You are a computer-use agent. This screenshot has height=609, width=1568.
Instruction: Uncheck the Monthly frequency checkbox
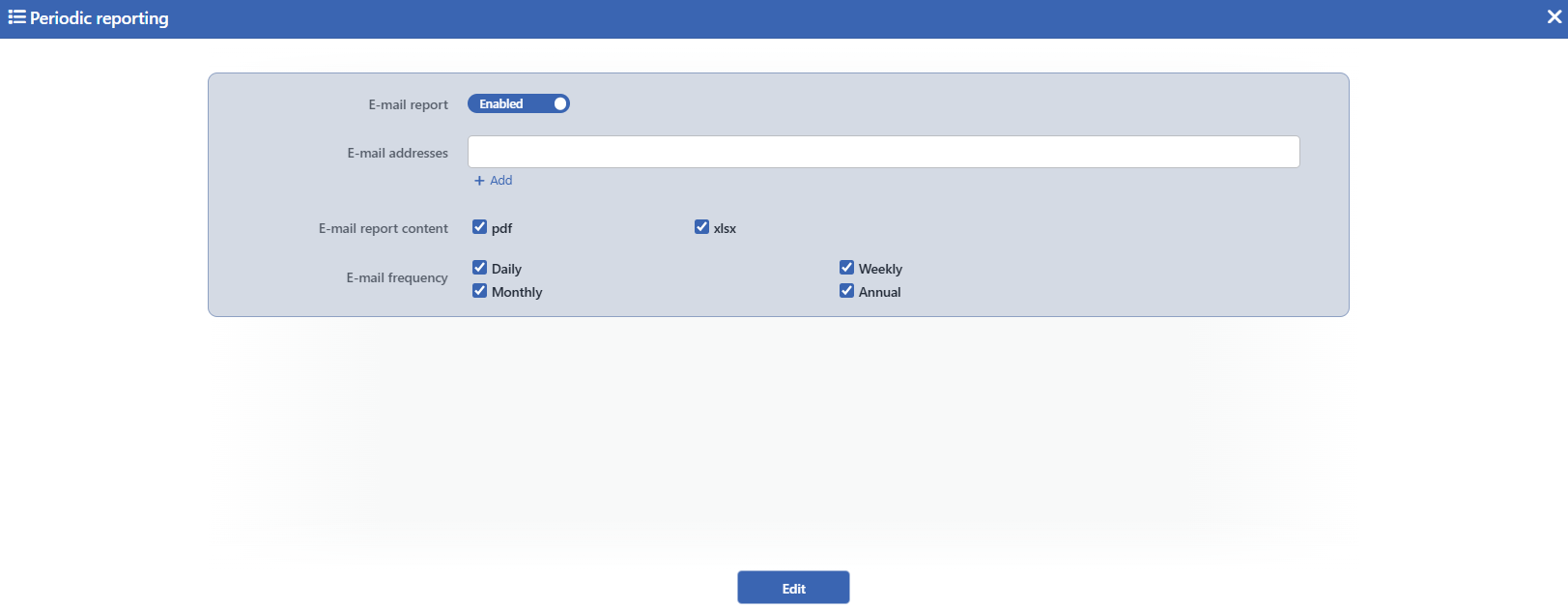pos(479,291)
